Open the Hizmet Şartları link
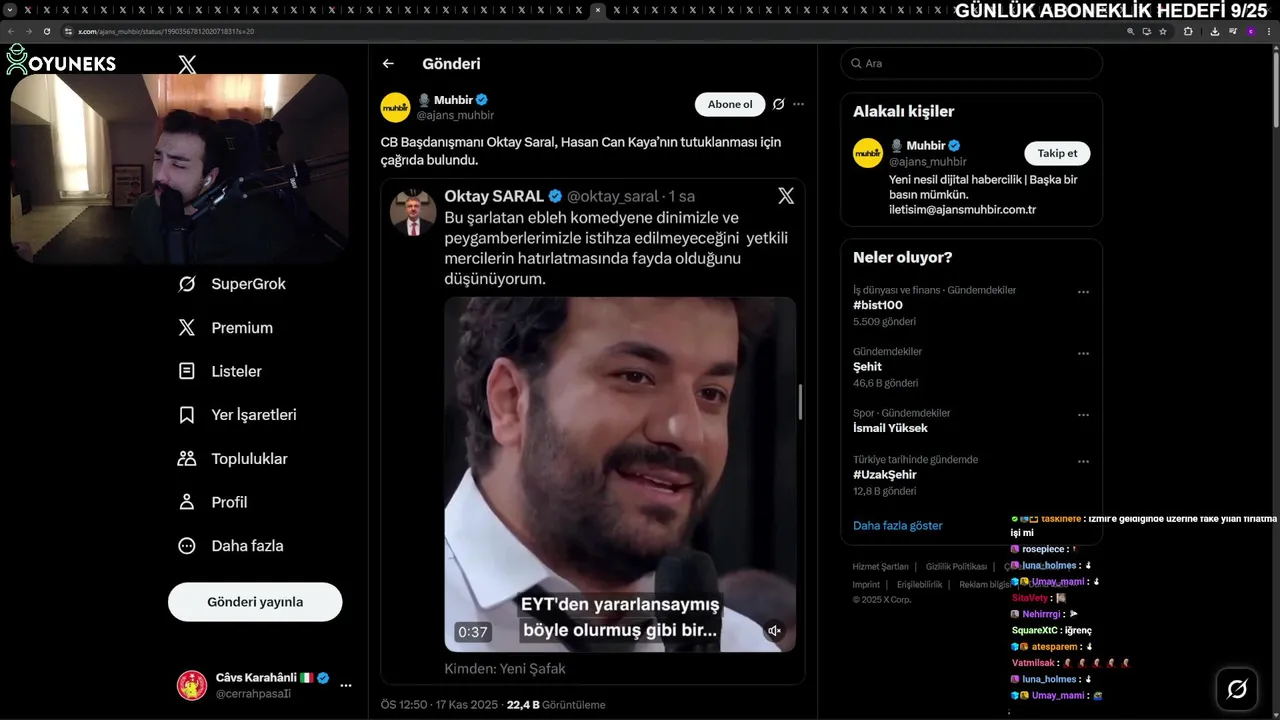This screenshot has height=720, width=1280. (880, 566)
